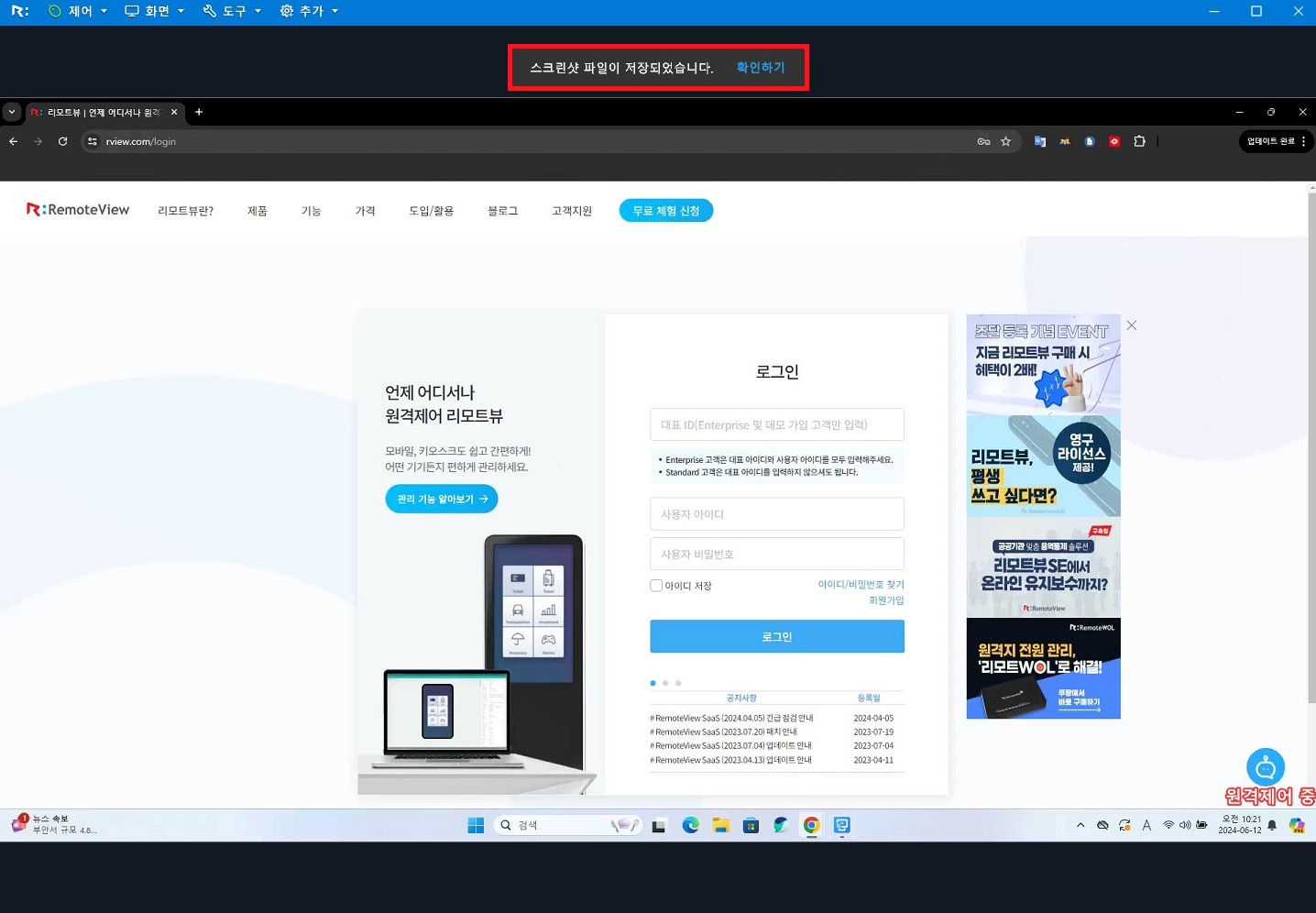Open the 2023.07.04 업데이트 안내 notice
The height and width of the screenshot is (913, 1316).
coord(730,746)
